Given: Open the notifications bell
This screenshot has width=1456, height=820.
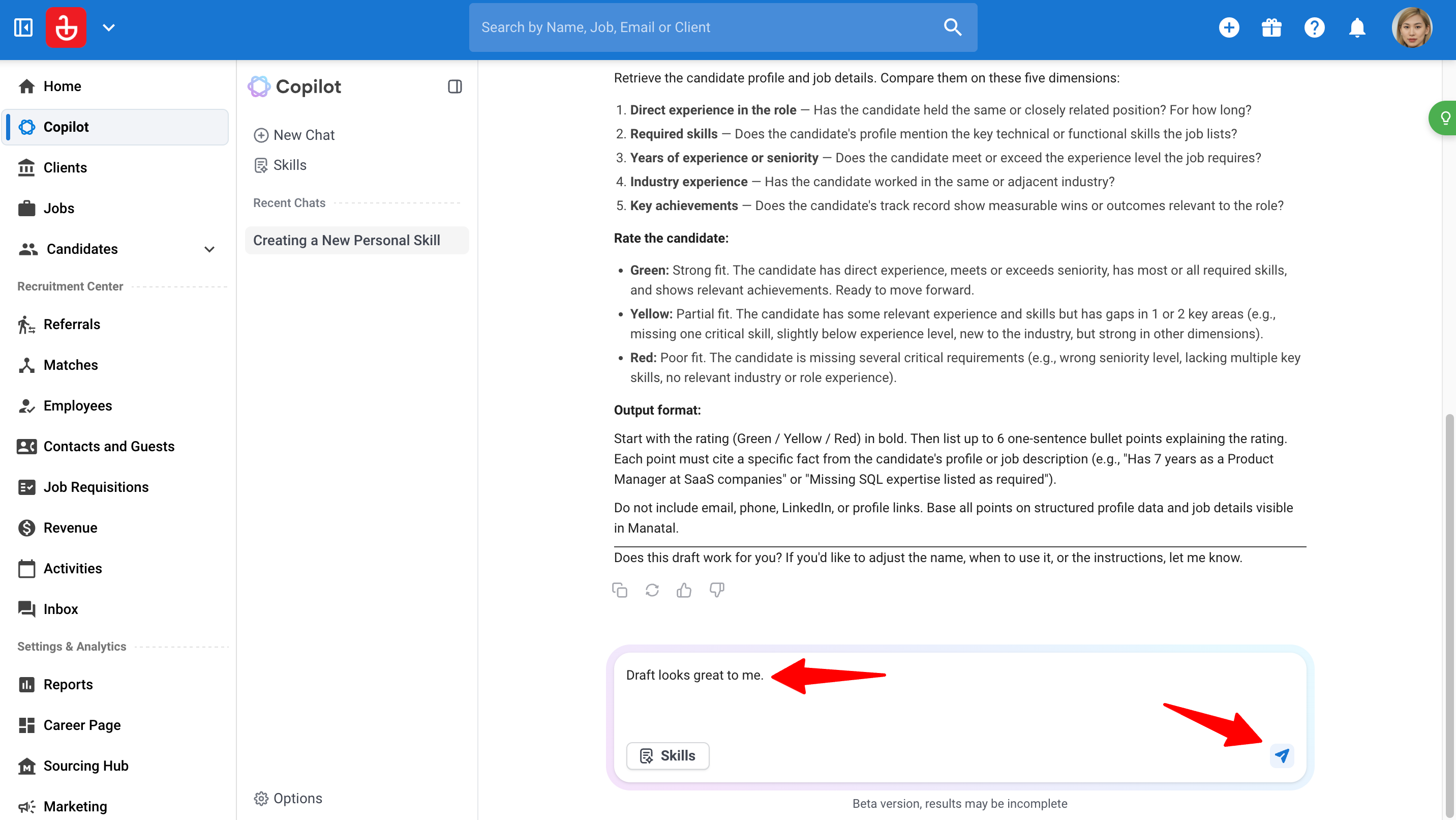Looking at the screenshot, I should [1357, 27].
